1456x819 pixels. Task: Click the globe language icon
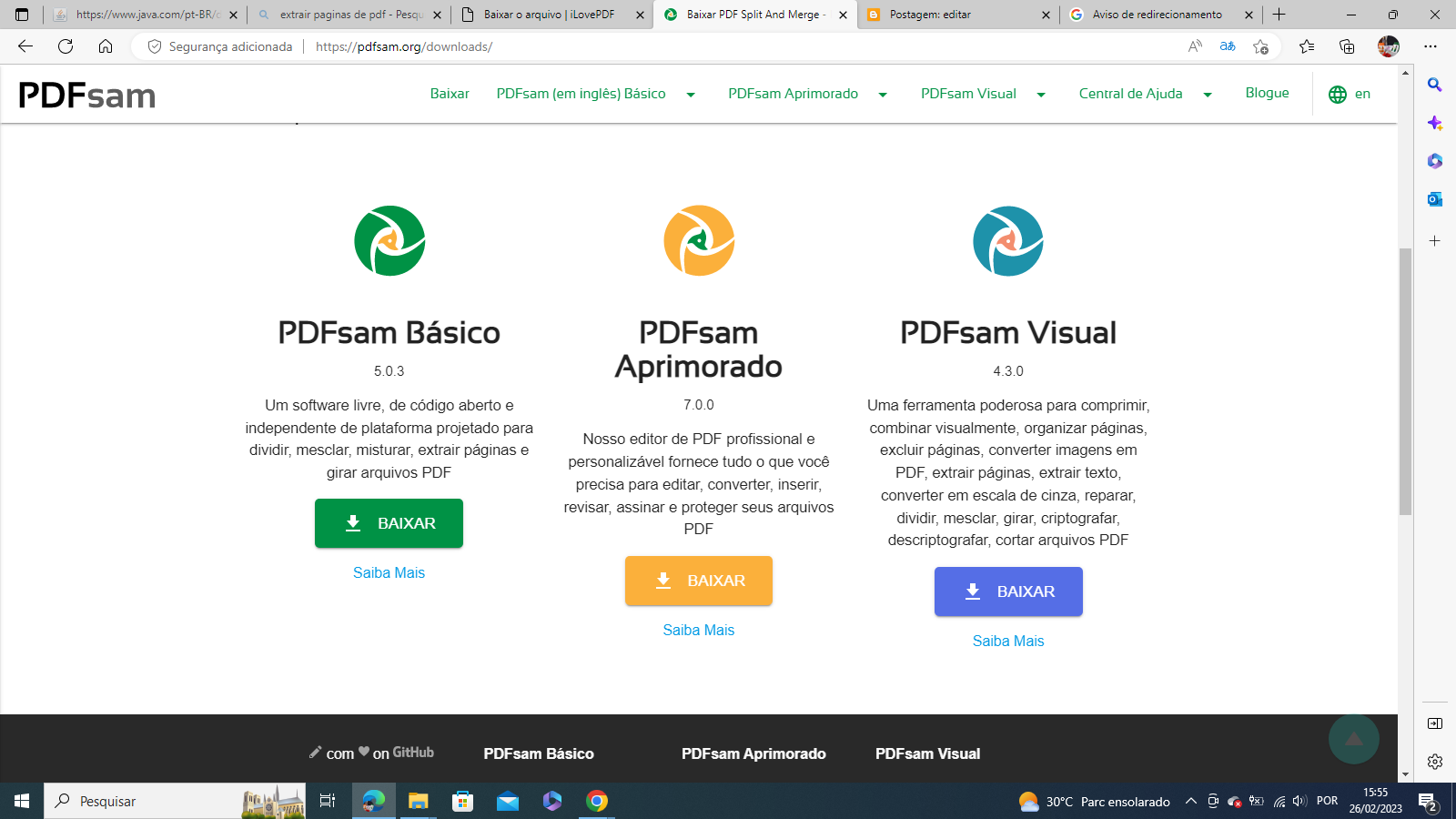click(1338, 94)
